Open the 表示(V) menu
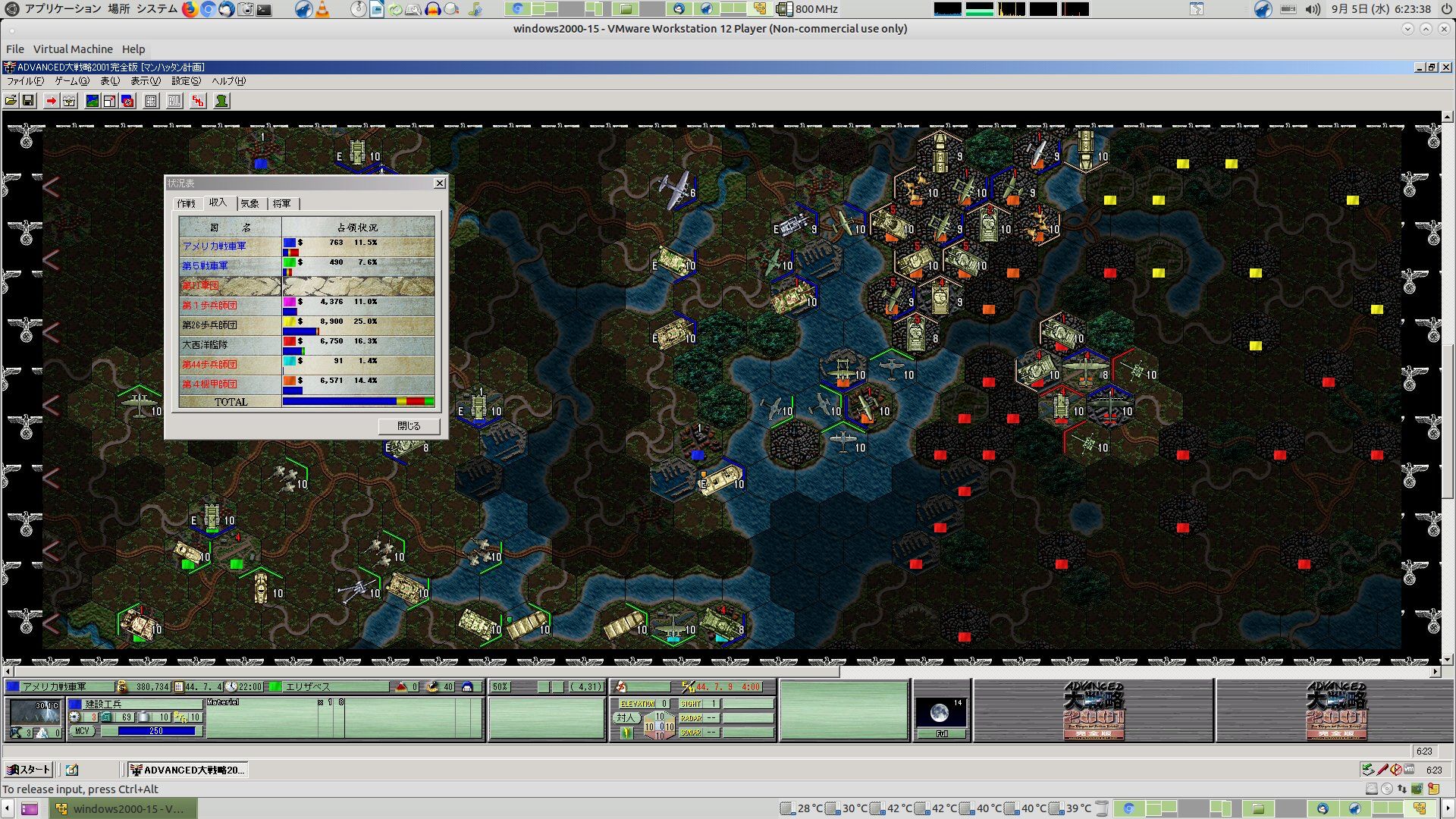The height and width of the screenshot is (819, 1456). (146, 81)
